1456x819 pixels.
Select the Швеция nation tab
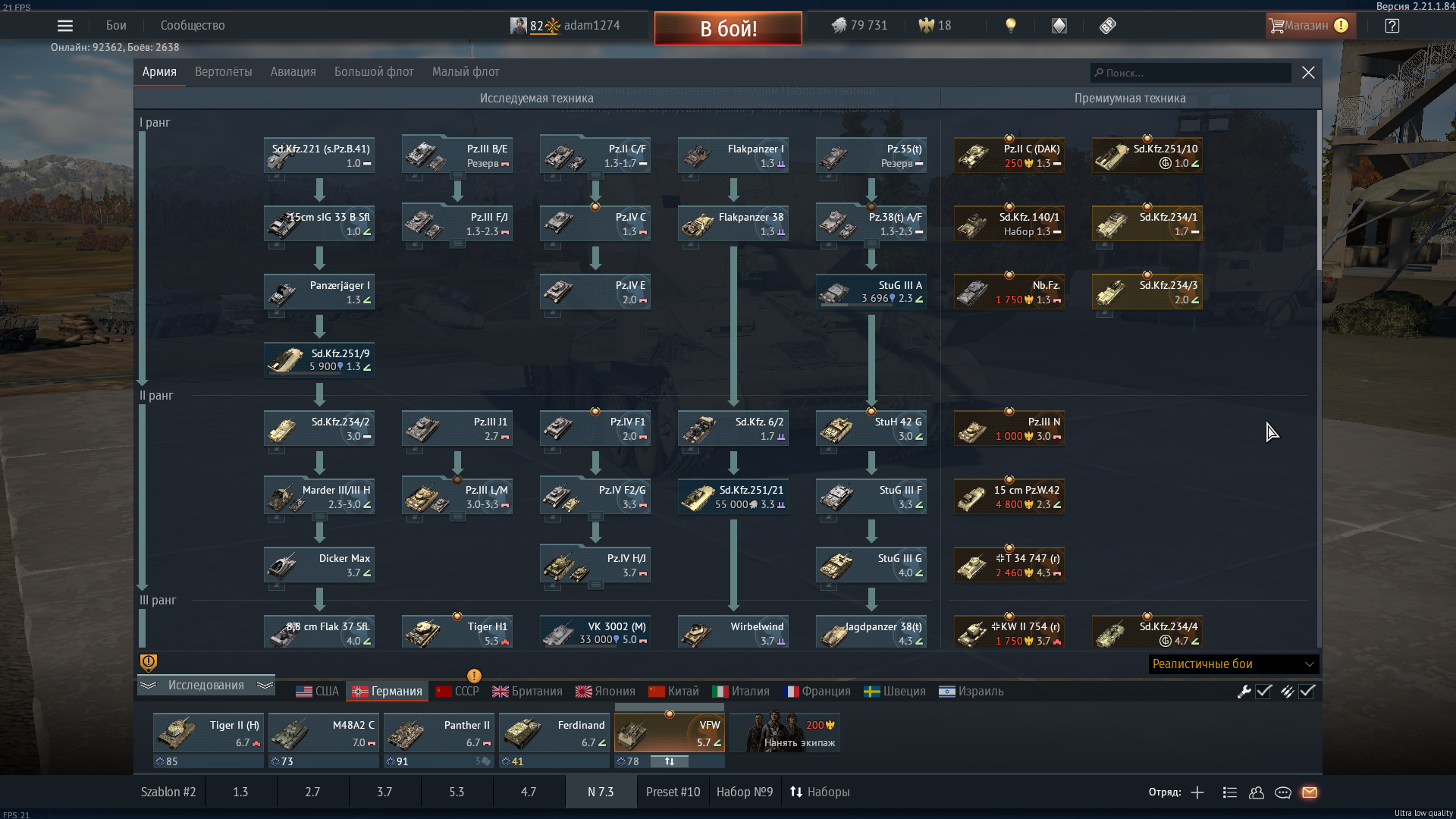point(895,692)
